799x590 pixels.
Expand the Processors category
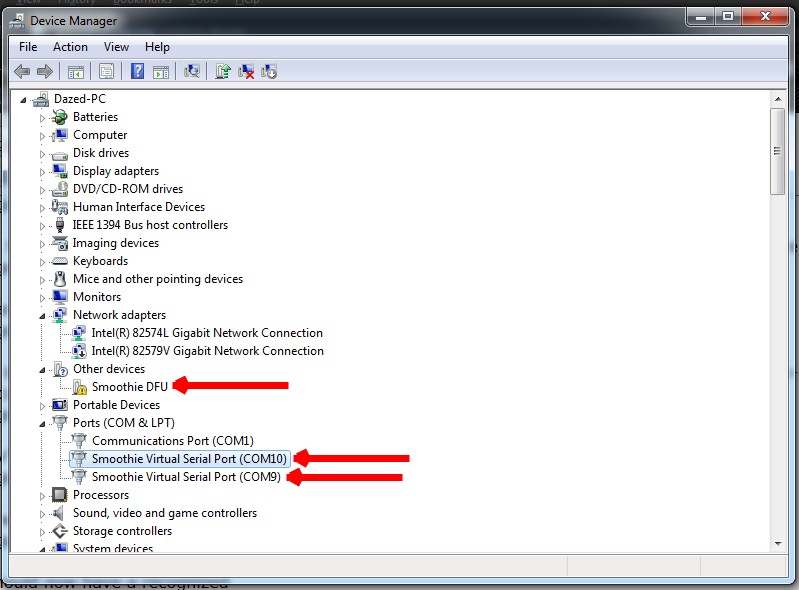tap(43, 496)
